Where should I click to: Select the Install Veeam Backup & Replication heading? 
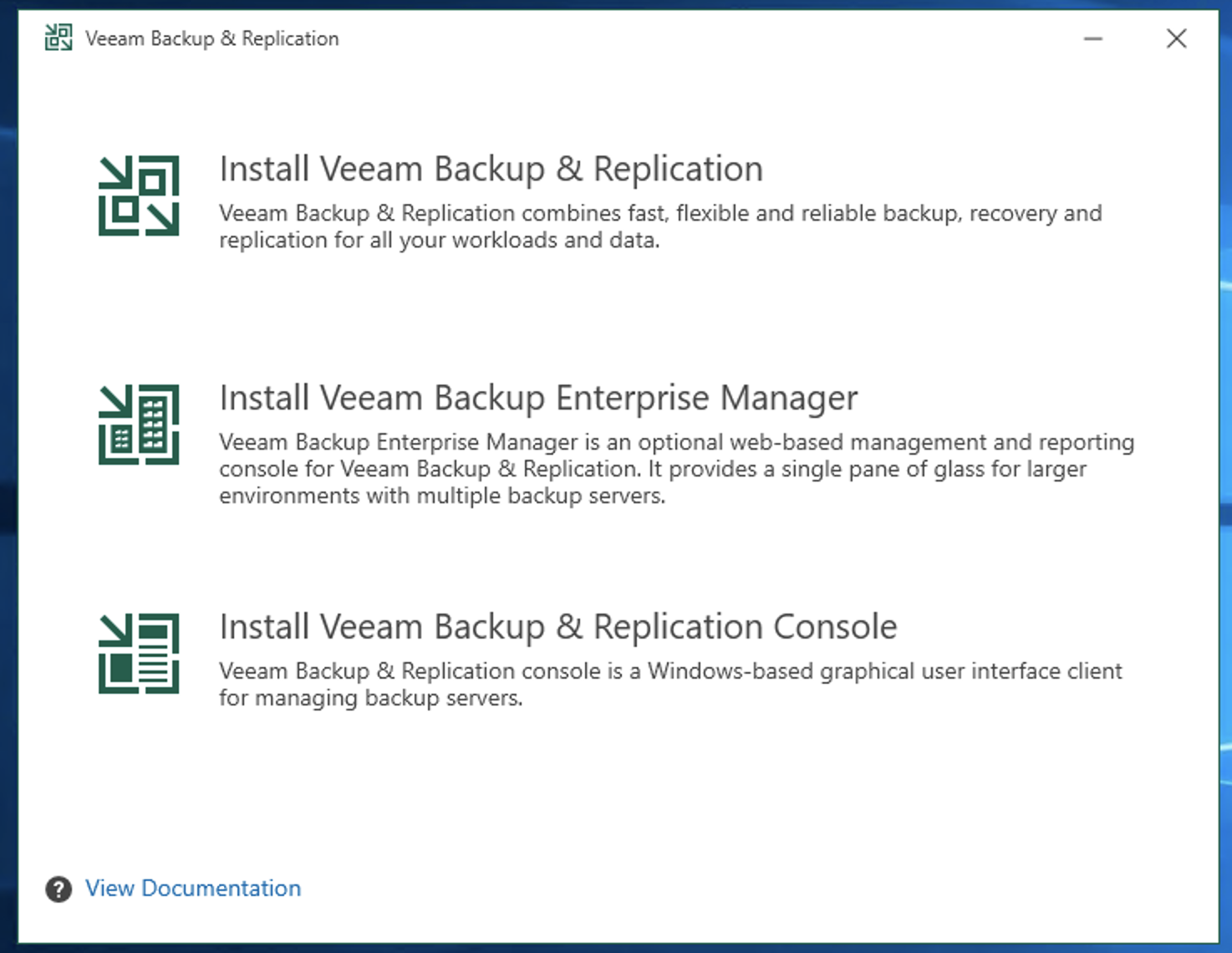tap(491, 169)
